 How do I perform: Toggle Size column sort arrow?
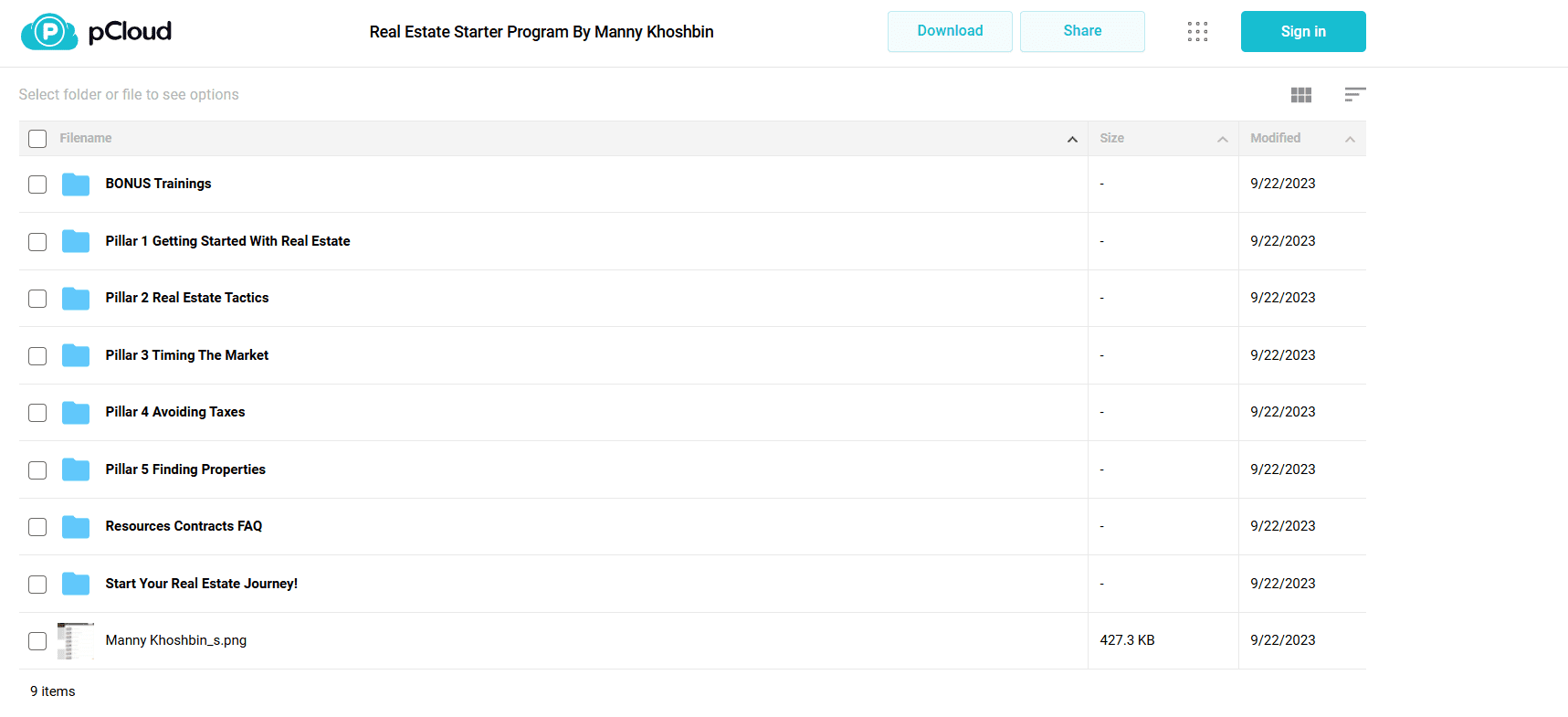pyautogui.click(x=1223, y=140)
